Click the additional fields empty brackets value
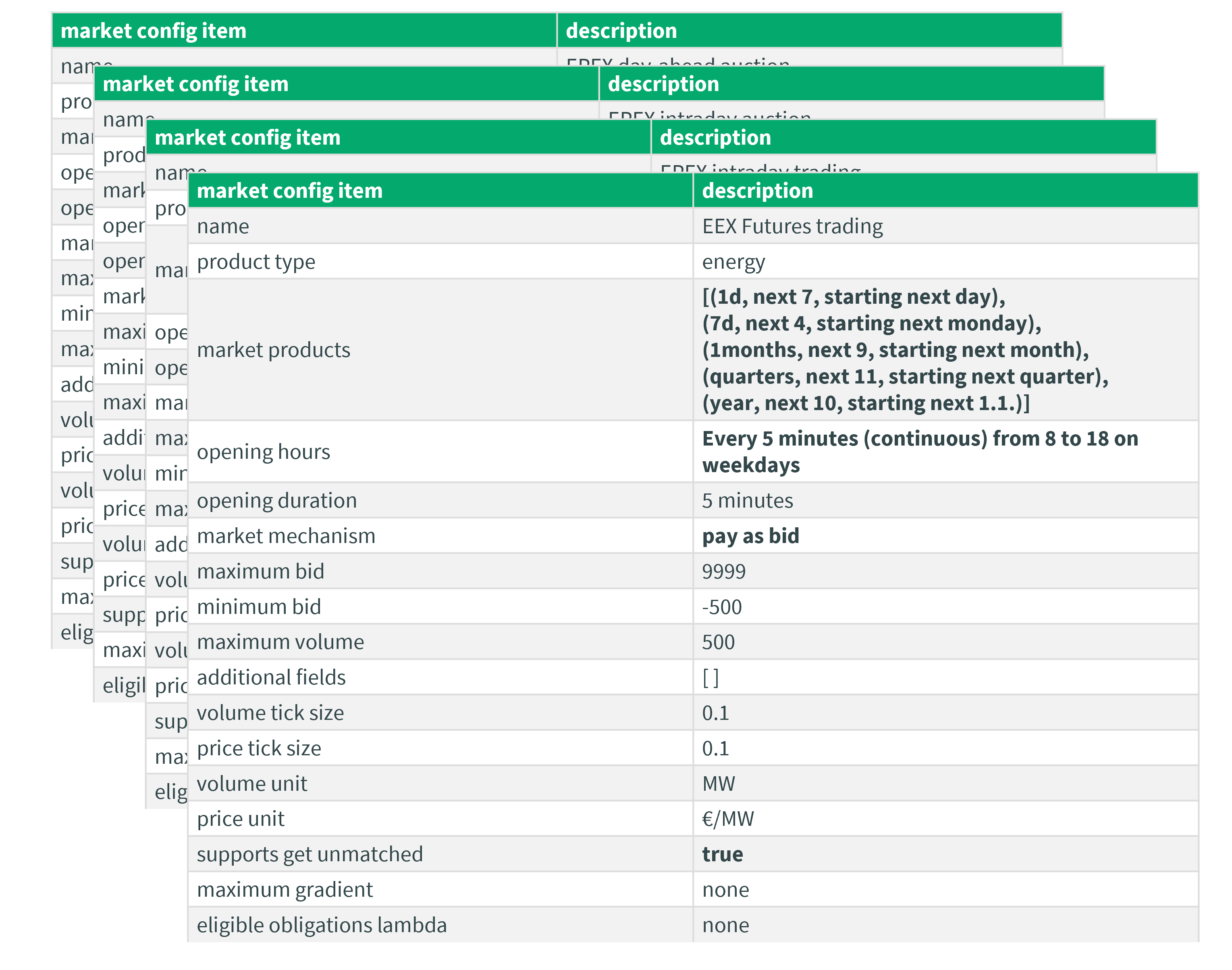Image resolution: width=1232 pixels, height=970 pixels. tap(711, 678)
